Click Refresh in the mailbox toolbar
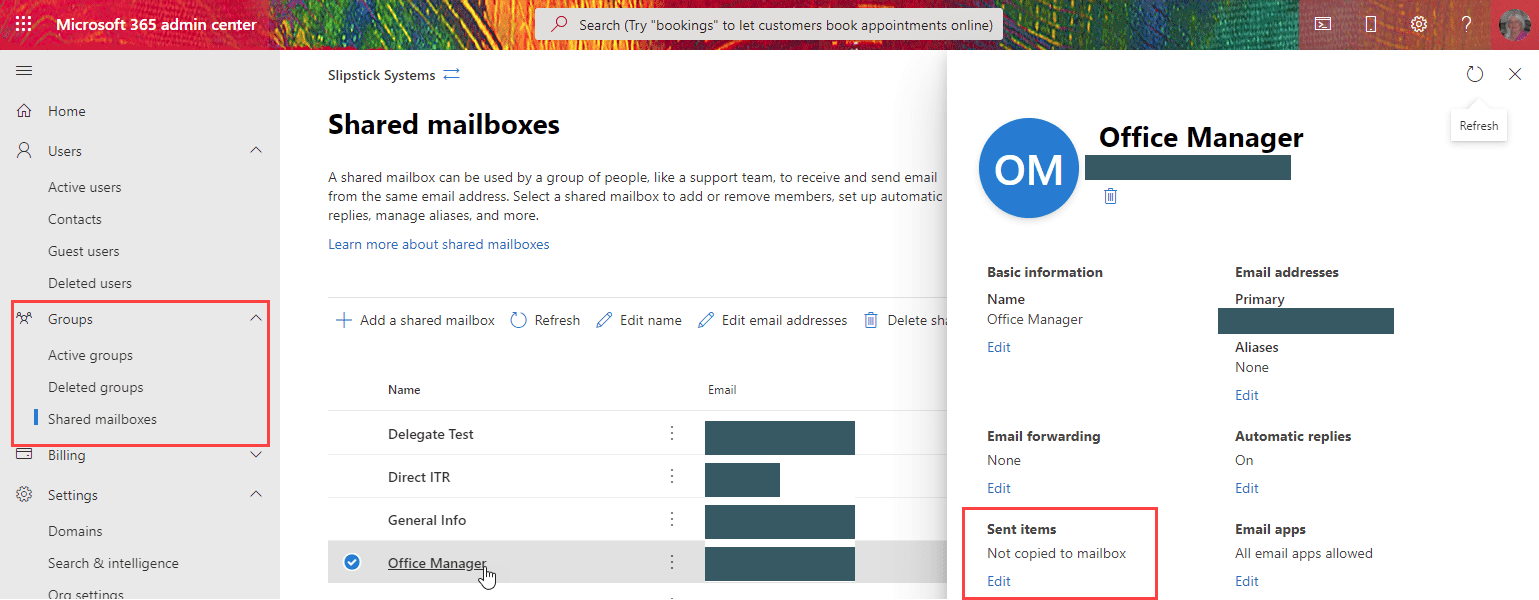1539x600 pixels. [545, 320]
